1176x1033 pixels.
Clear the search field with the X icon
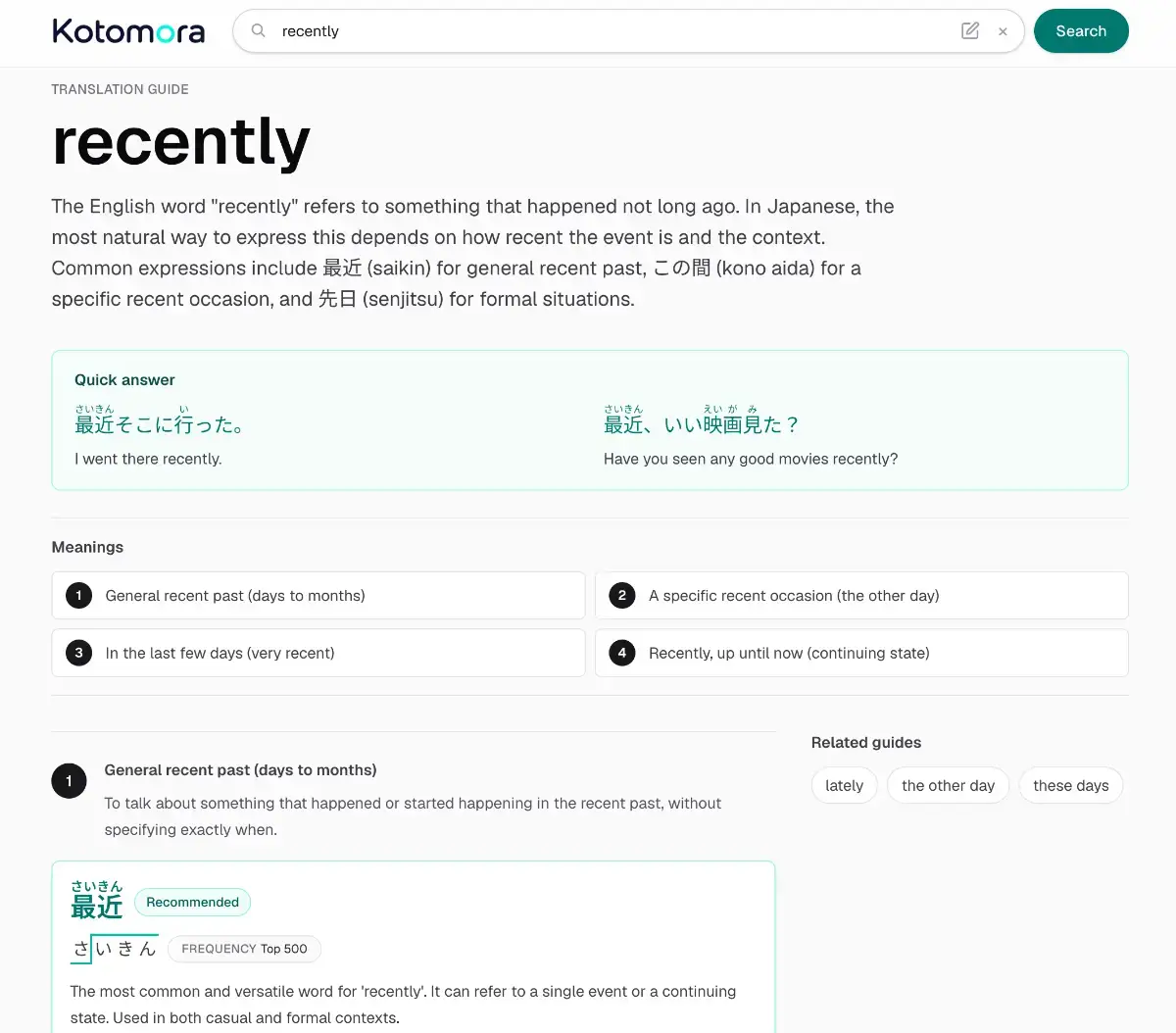click(1003, 31)
